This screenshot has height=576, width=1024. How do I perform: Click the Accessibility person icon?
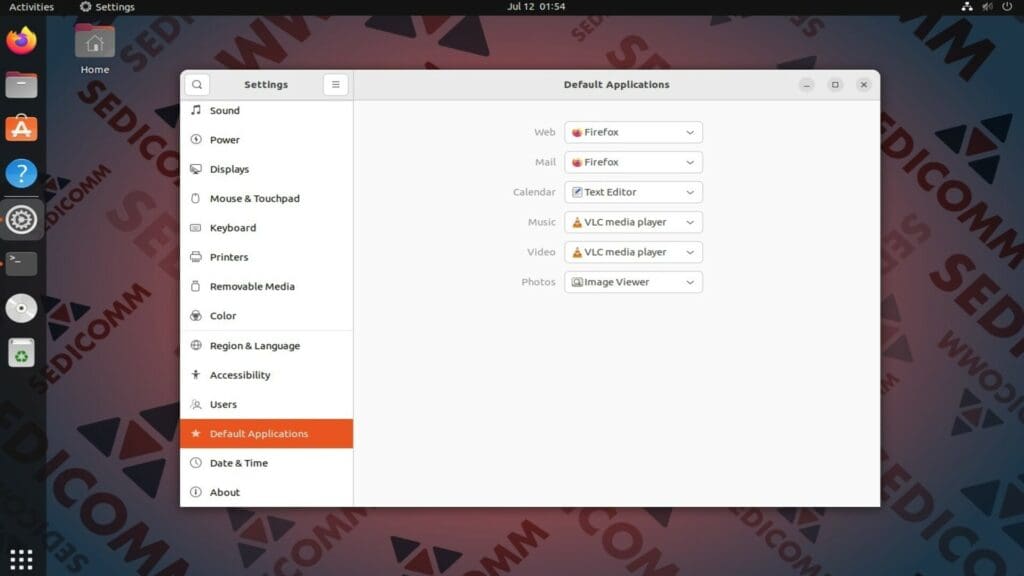click(196, 374)
